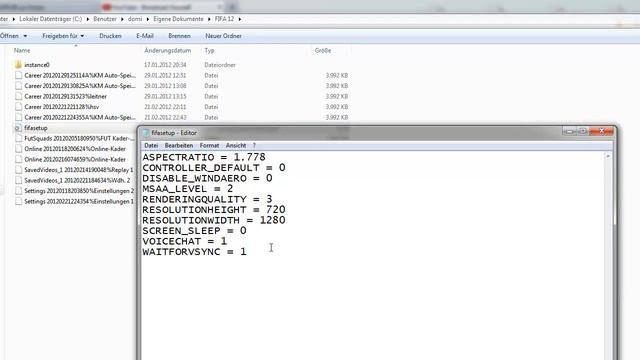Expand arrow after domi breadcrumb
This screenshot has width=640, height=360.
pos(148,19)
